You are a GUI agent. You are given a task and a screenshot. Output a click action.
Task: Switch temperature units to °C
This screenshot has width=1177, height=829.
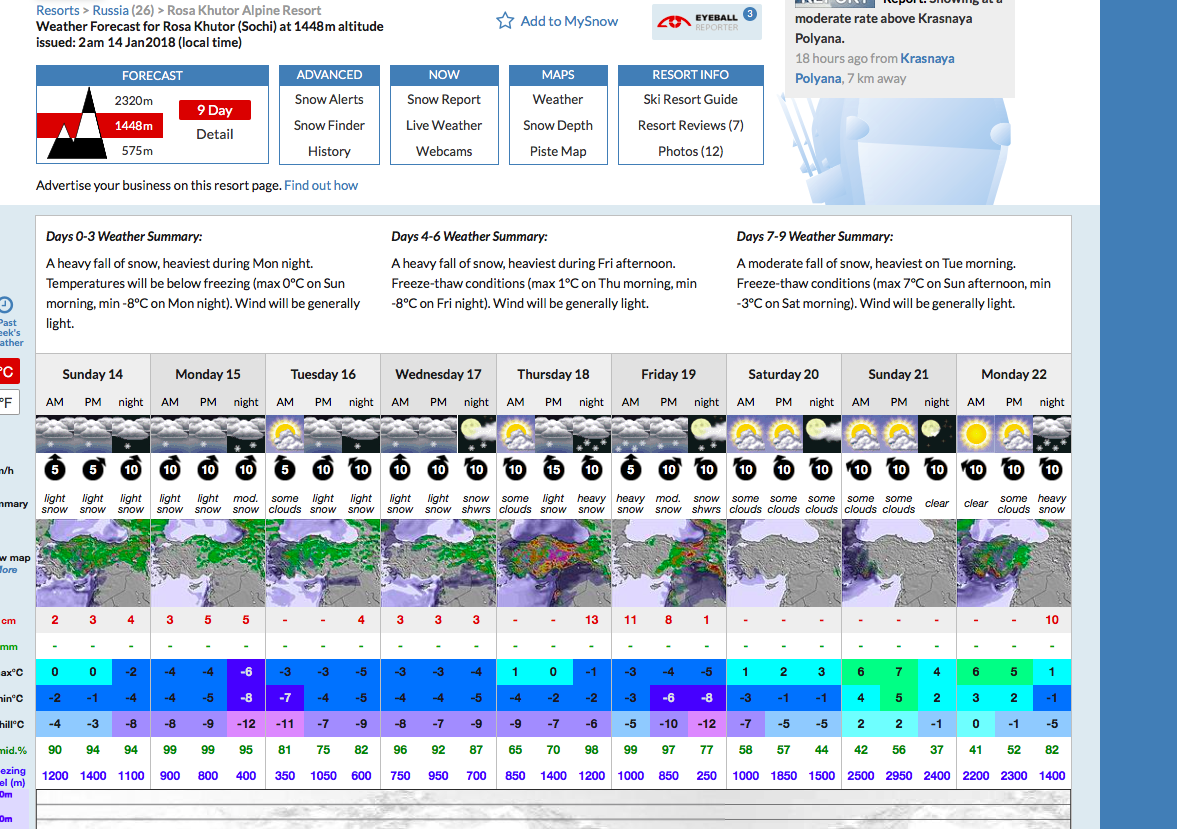[6, 372]
